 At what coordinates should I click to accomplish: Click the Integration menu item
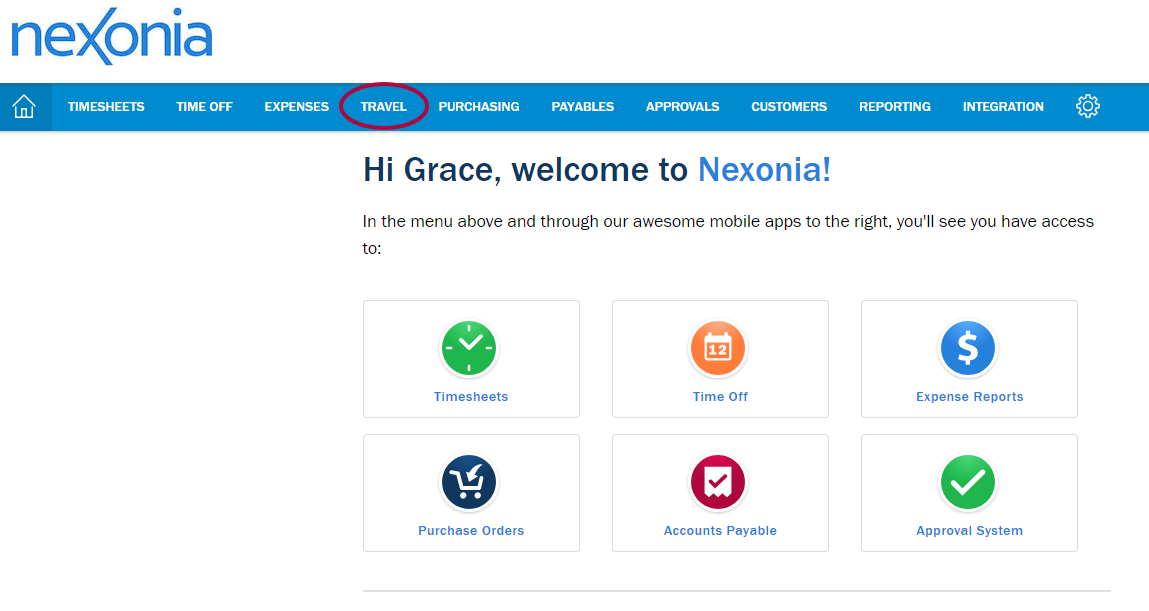pyautogui.click(x=1003, y=107)
